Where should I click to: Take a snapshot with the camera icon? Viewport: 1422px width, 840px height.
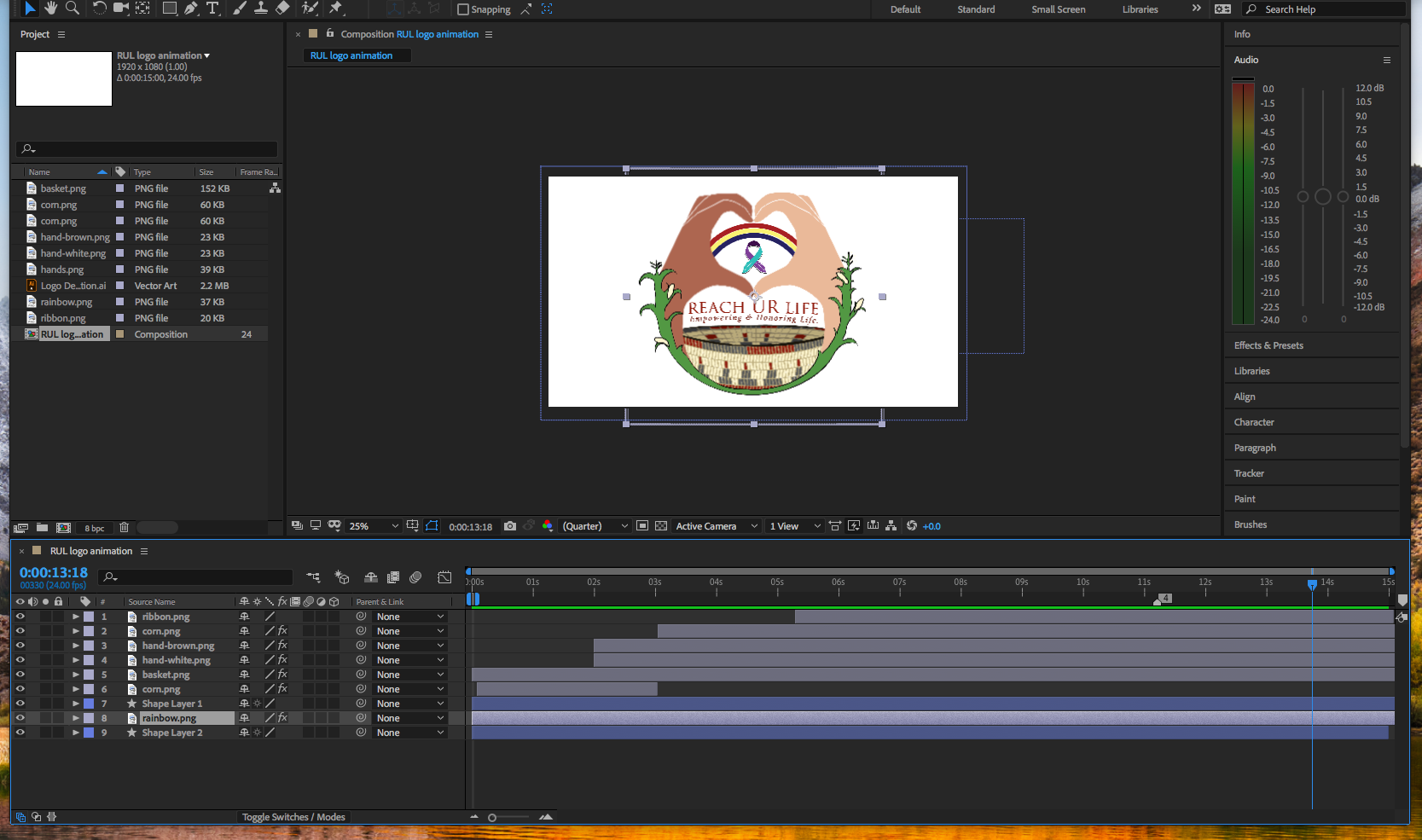(x=510, y=526)
